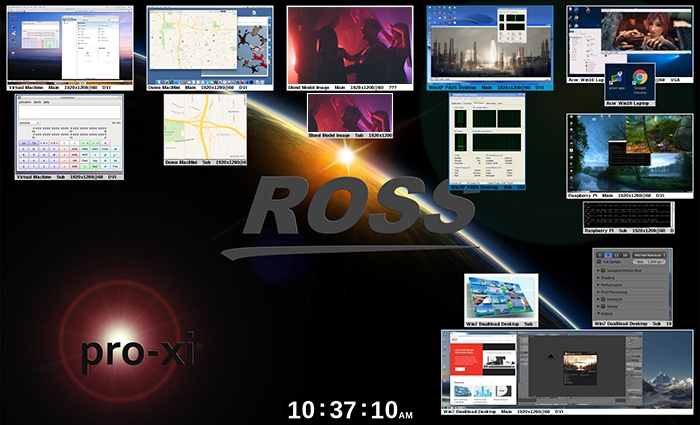Select anti-aliasing sample value 8
This screenshot has height=425, width=700.
point(608,255)
